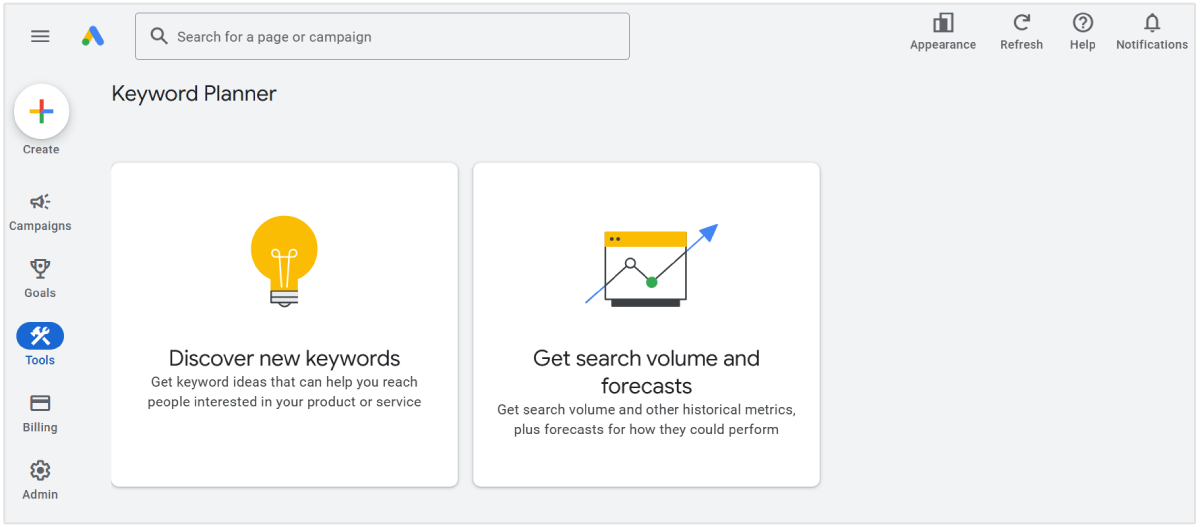Click the Create label under the plus button
Viewport: 1200px width, 527px height.
[41, 149]
